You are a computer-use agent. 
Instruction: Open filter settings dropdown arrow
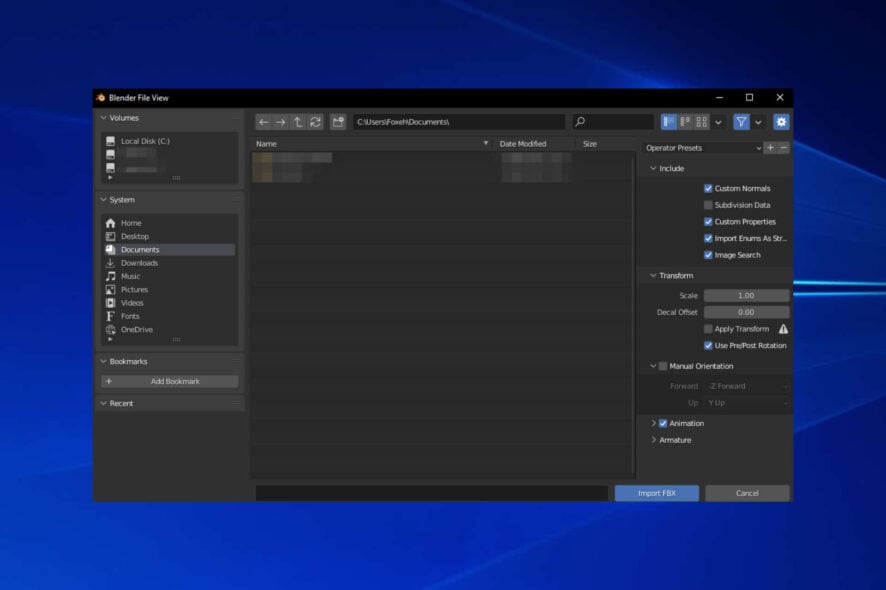pyautogui.click(x=758, y=122)
